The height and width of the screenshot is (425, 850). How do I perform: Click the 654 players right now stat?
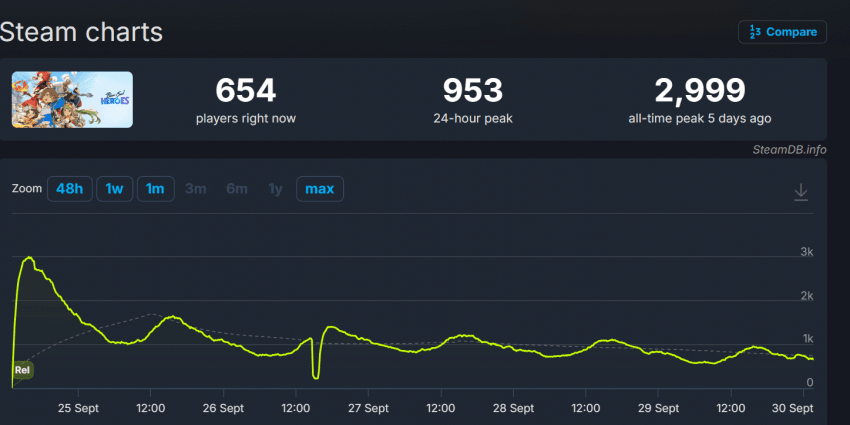point(246,91)
